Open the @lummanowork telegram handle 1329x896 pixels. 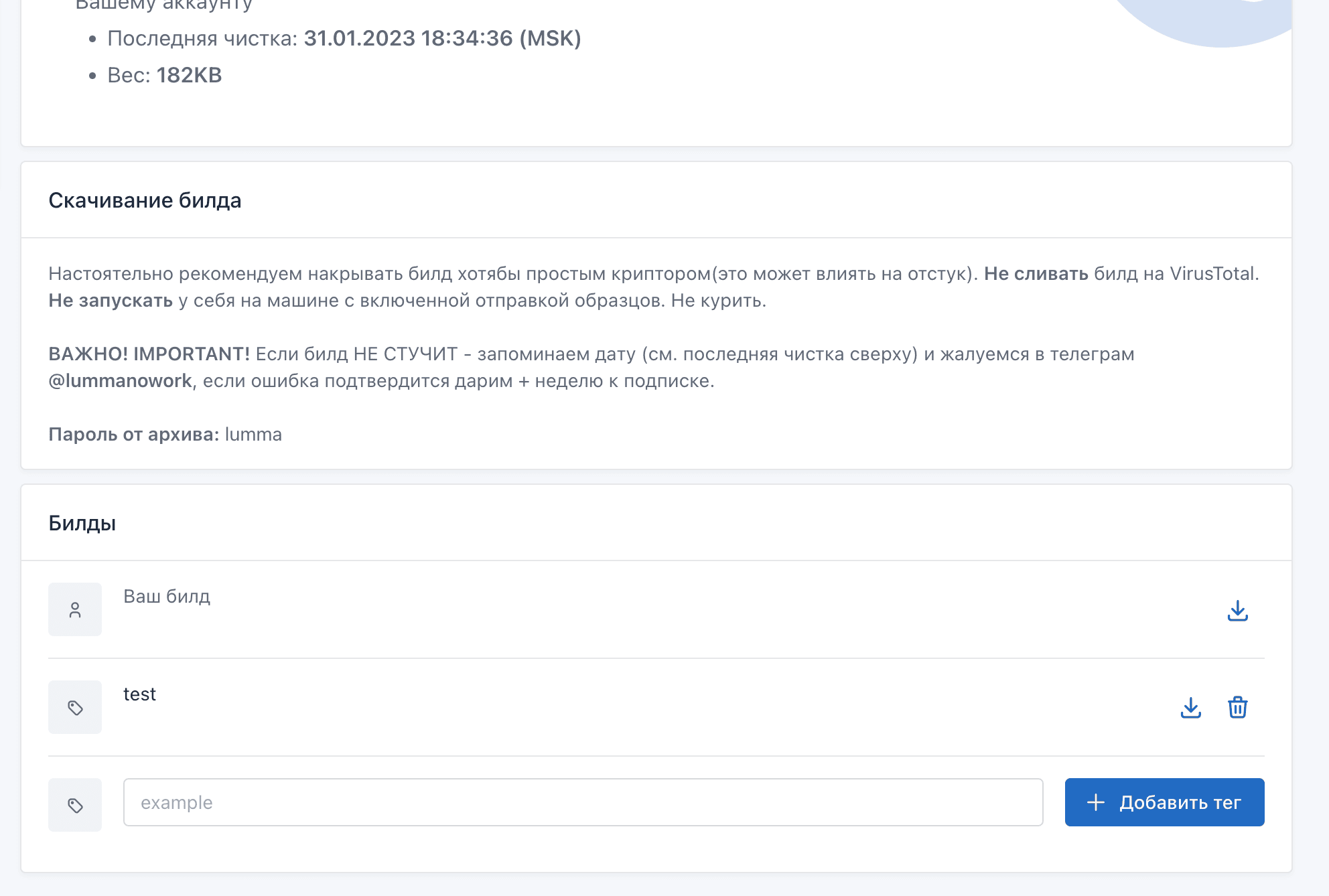[x=121, y=381]
